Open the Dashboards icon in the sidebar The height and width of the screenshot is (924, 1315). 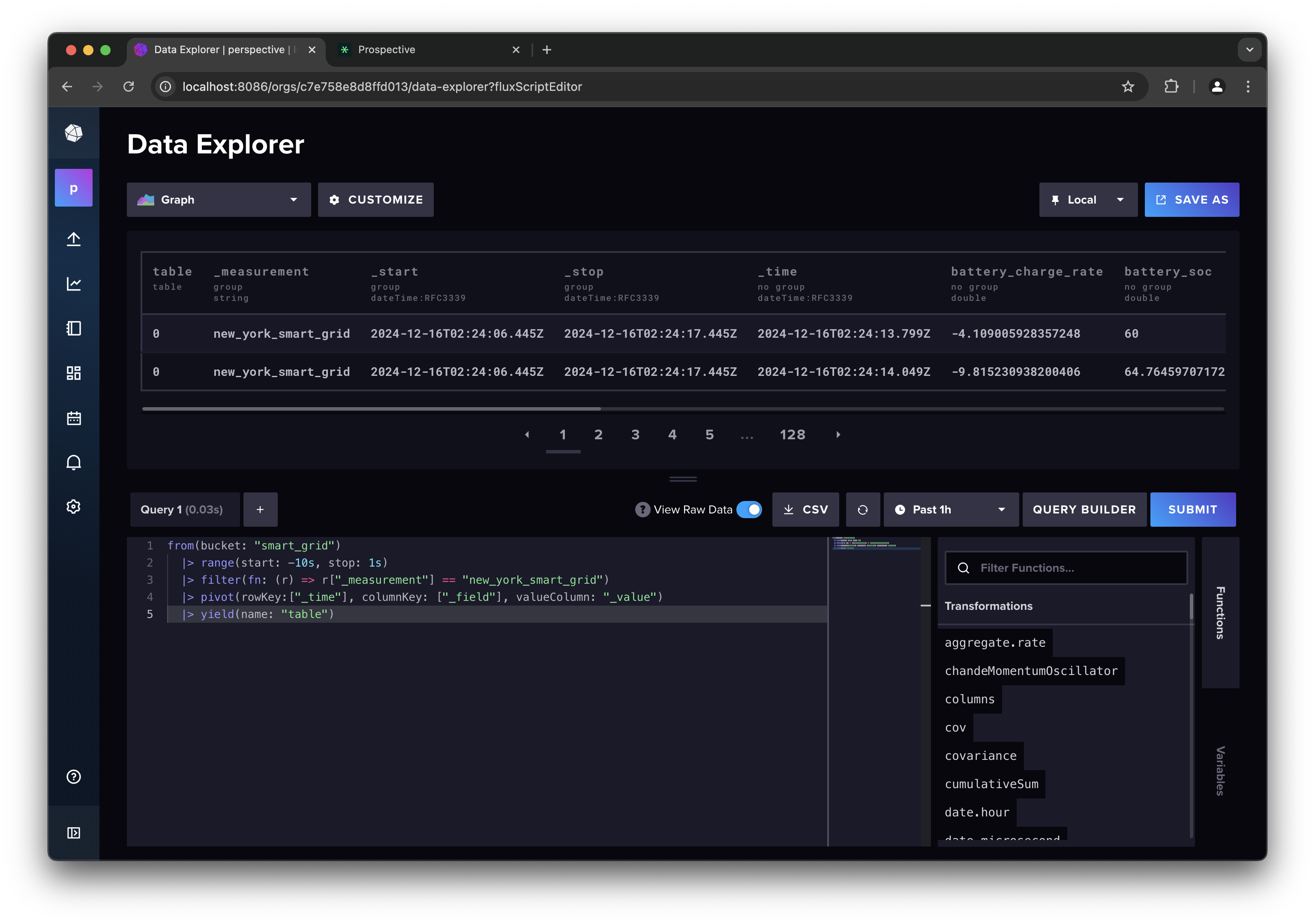coord(73,373)
